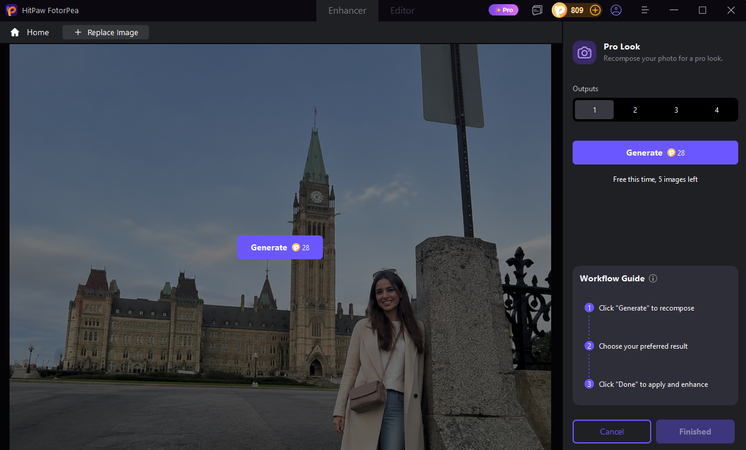Select 2 outputs
746x450 pixels.
click(635, 110)
